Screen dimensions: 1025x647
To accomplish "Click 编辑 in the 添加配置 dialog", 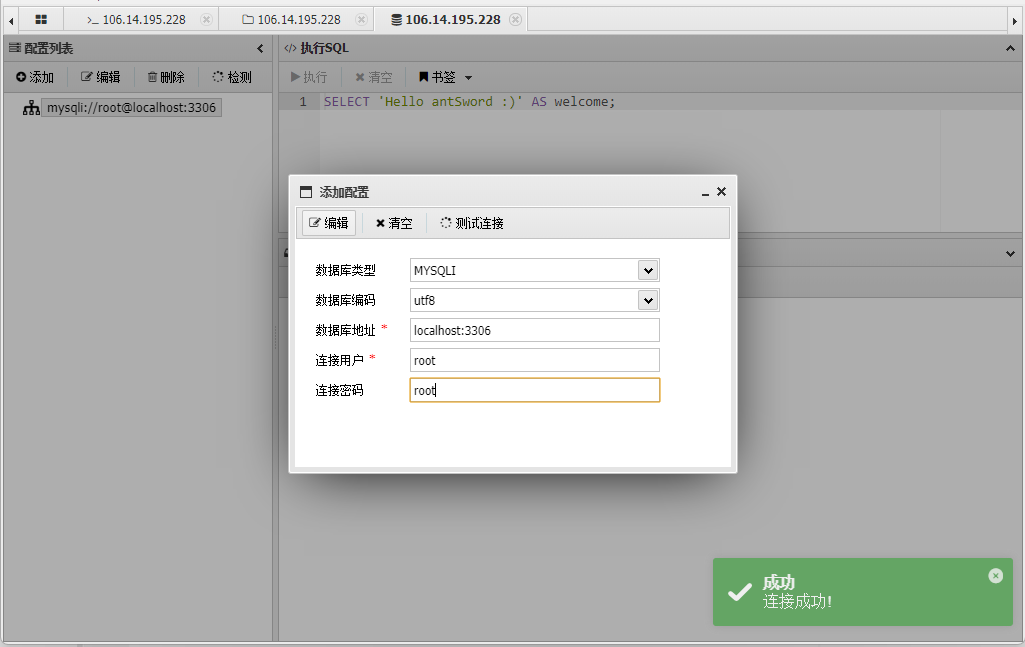I will [329, 223].
